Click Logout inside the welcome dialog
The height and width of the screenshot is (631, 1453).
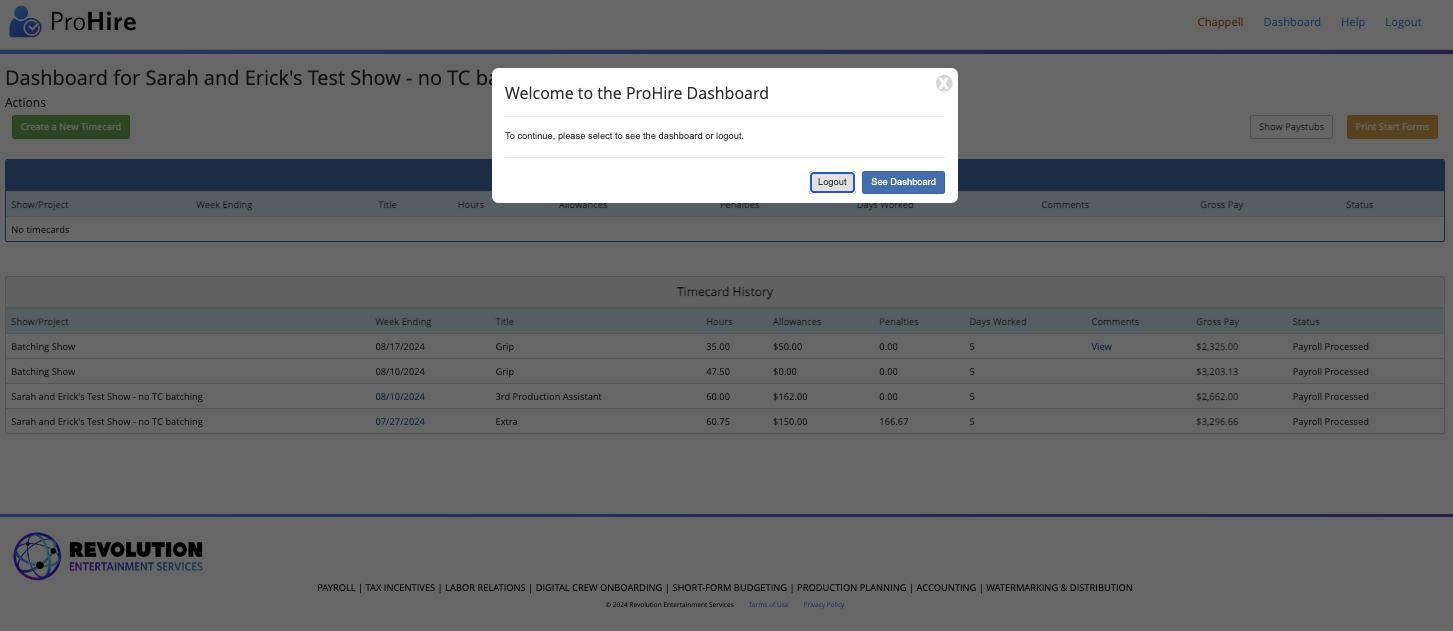(832, 182)
